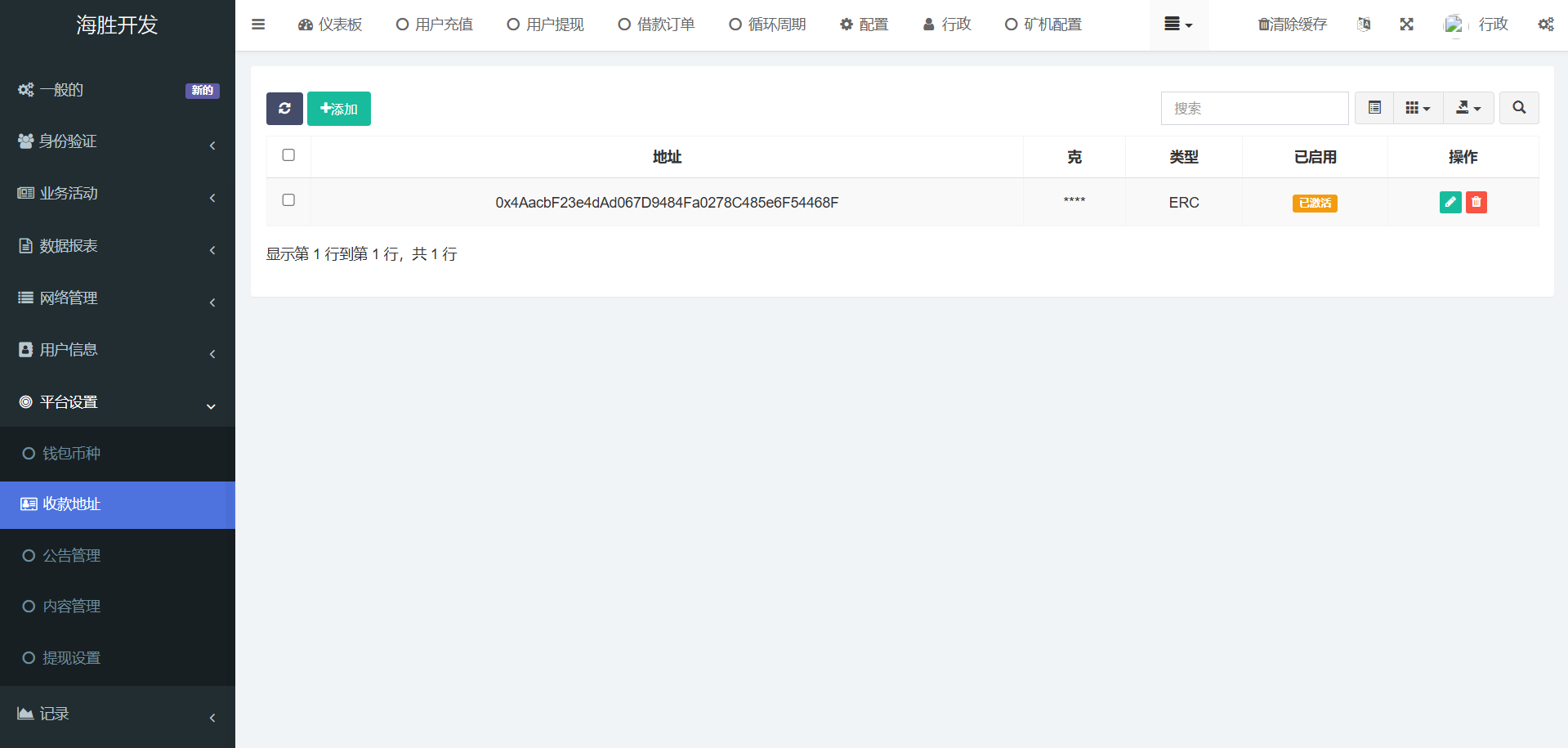Click the 海胜开发 site title

pyautogui.click(x=117, y=25)
